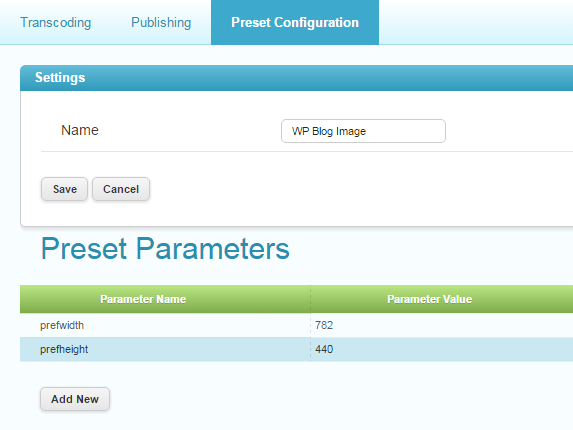
Task: Click the blank area right of the Cancel button
Action: pyautogui.click(x=361, y=189)
